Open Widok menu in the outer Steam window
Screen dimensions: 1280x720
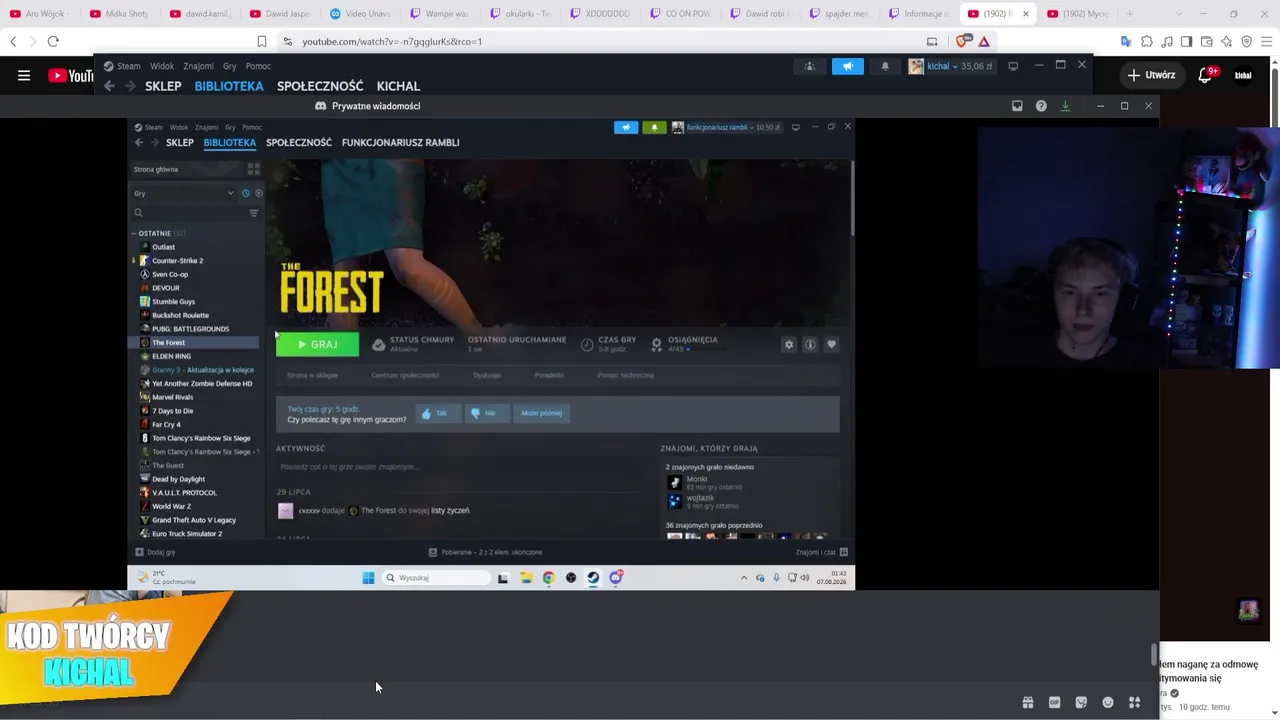tap(162, 66)
